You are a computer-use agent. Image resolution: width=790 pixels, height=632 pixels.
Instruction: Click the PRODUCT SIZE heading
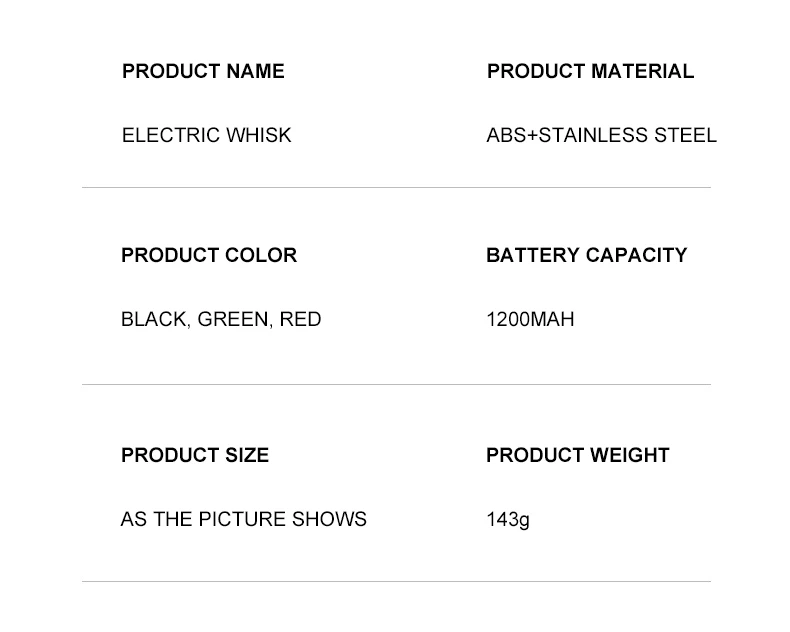pyautogui.click(x=195, y=455)
